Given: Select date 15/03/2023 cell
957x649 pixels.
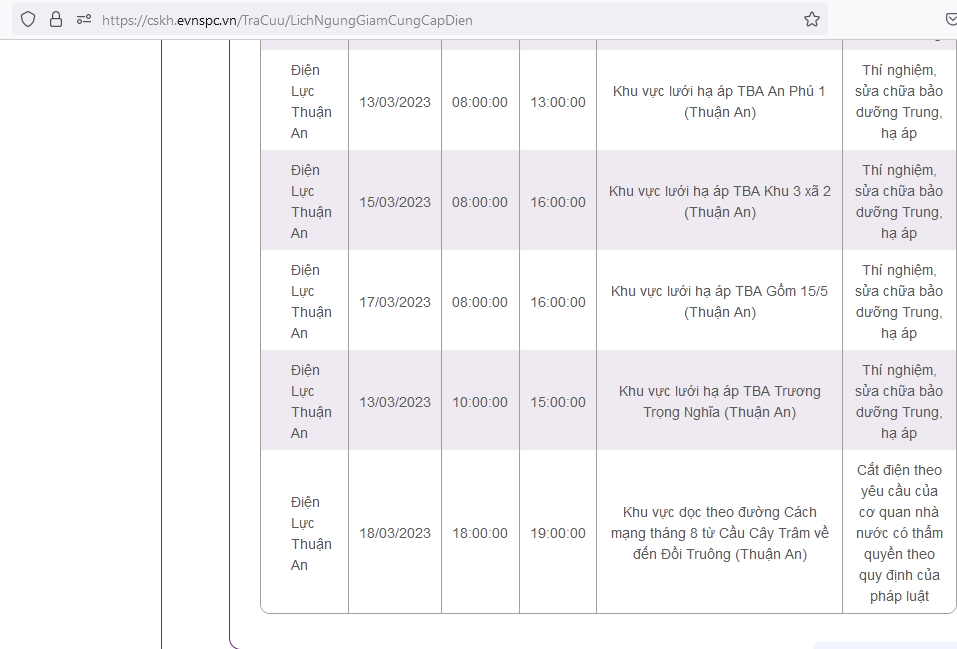Looking at the screenshot, I should pyautogui.click(x=395, y=202).
